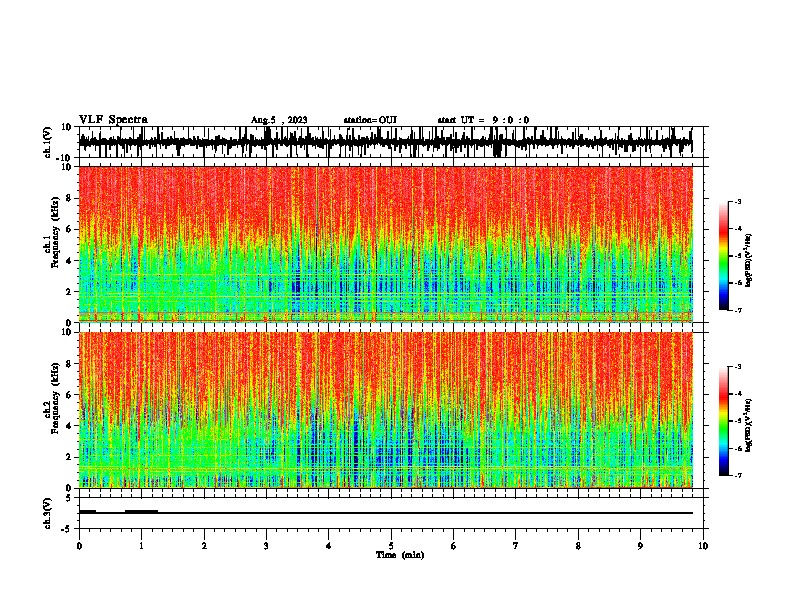Click the ch.1 colorbar log(PSD) label

point(749,261)
